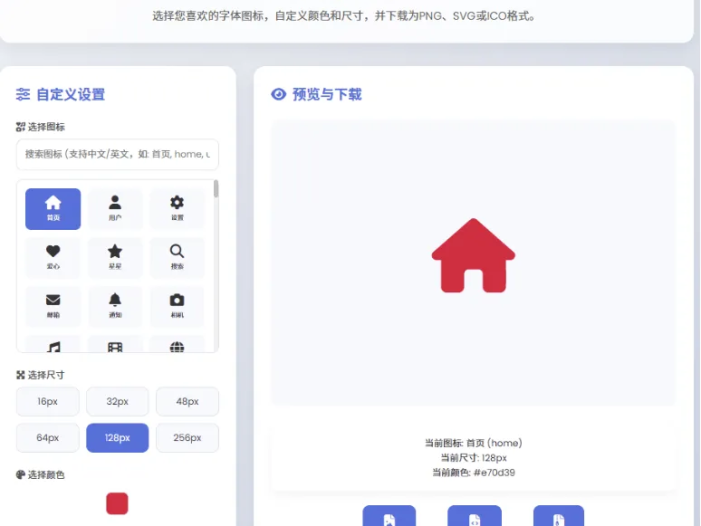The height and width of the screenshot is (526, 701).
Task: Click the 选择尺寸 label
Action: pyautogui.click(x=46, y=375)
